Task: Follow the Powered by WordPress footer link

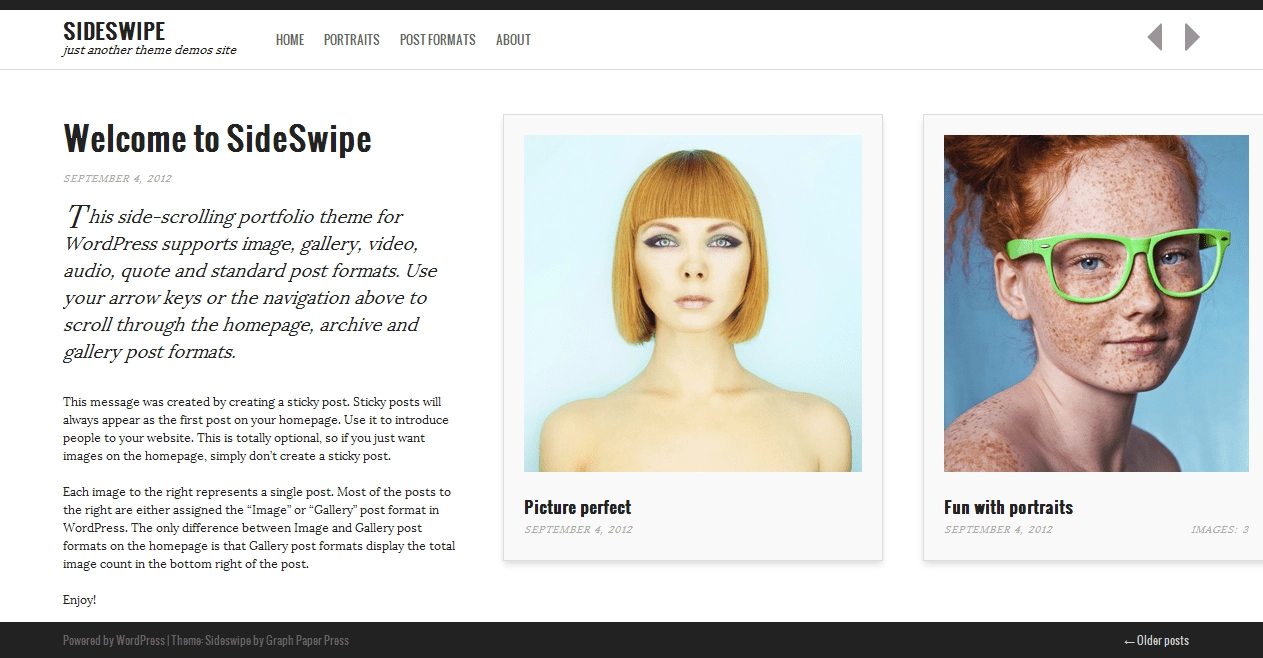Action: tap(114, 640)
